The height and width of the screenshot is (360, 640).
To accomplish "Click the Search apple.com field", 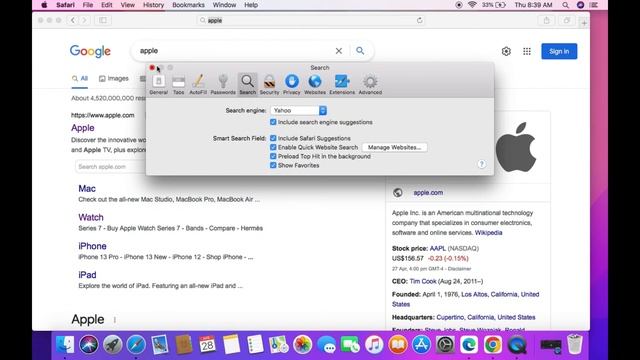I will [111, 167].
